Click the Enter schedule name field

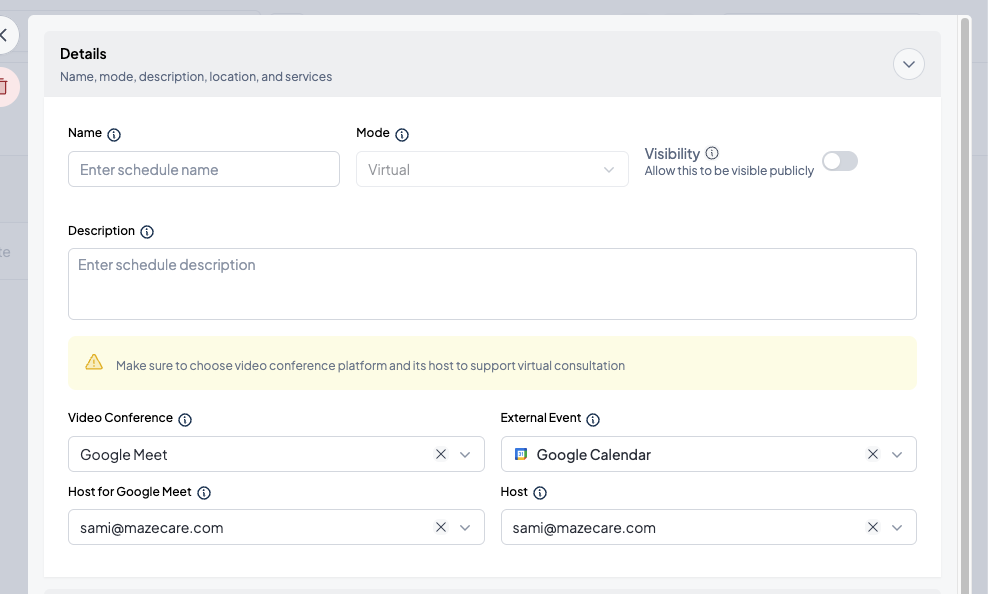(x=204, y=169)
